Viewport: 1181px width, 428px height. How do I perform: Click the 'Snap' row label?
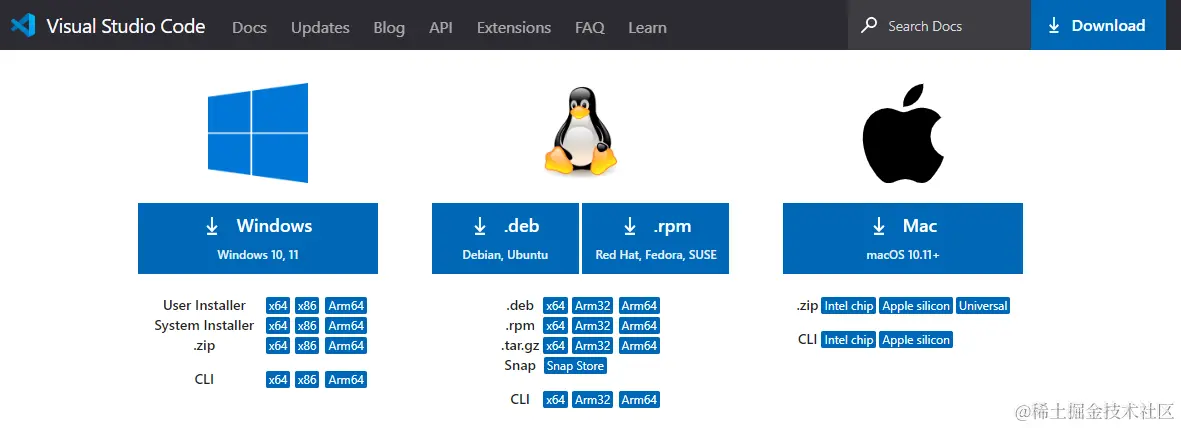coord(520,365)
